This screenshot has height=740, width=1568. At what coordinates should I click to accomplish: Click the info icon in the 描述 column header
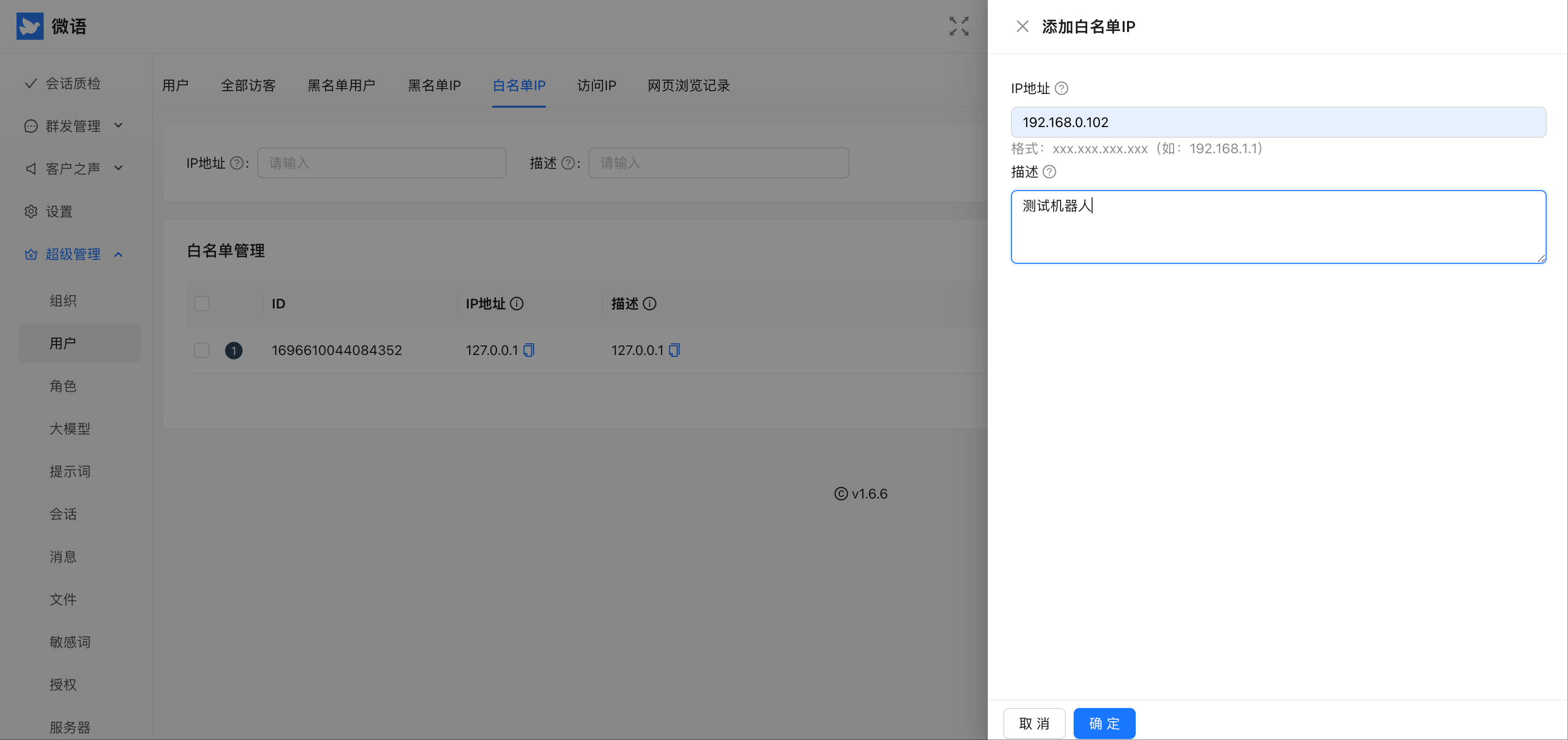pyautogui.click(x=650, y=304)
